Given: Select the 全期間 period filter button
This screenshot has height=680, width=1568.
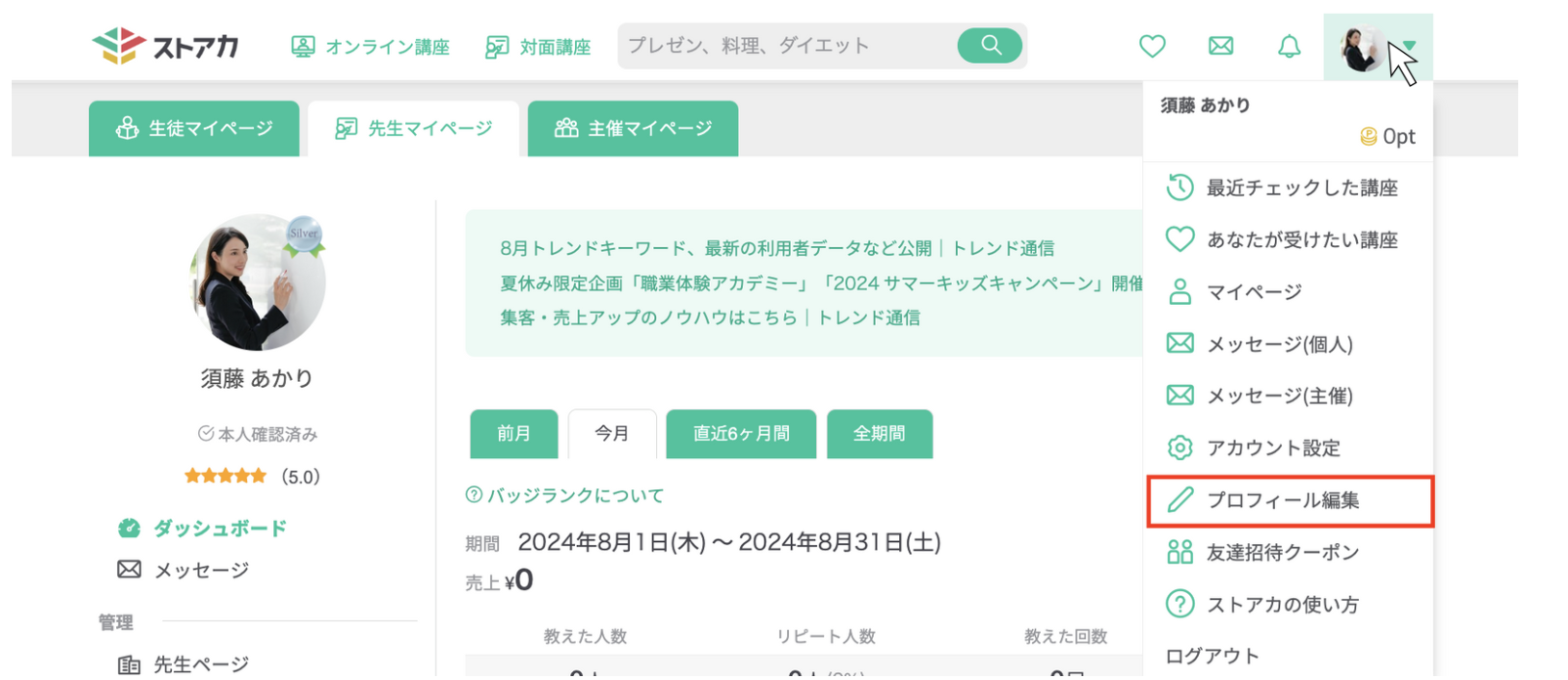Looking at the screenshot, I should click(x=880, y=434).
